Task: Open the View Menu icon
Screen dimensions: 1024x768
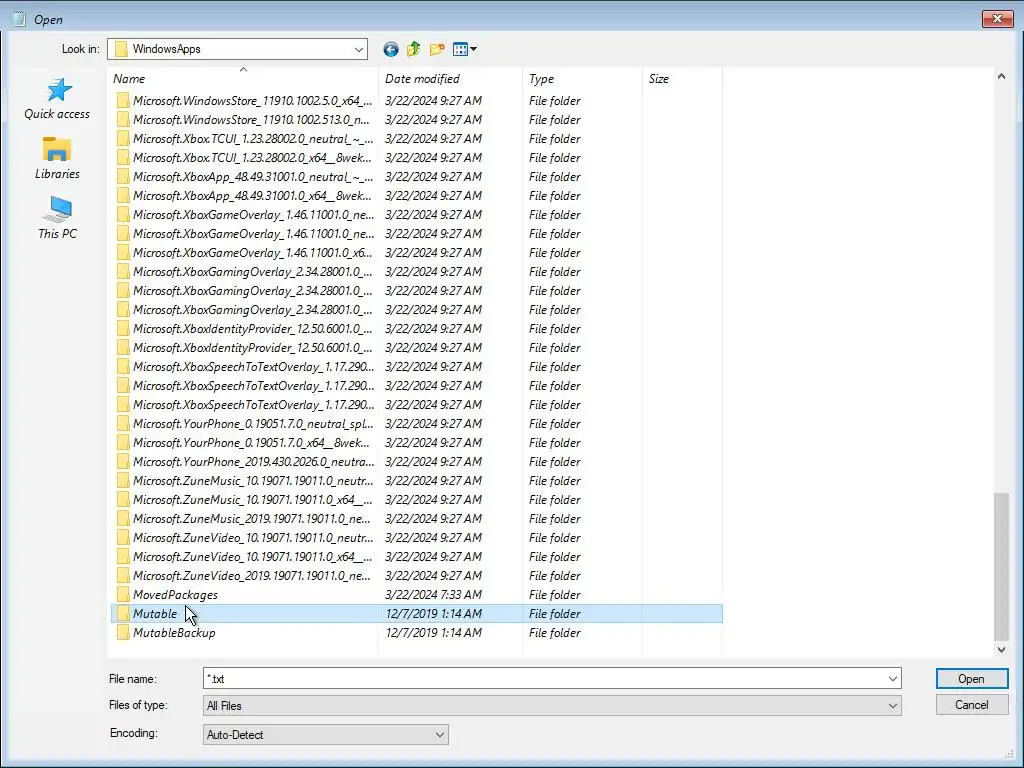Action: [460, 49]
